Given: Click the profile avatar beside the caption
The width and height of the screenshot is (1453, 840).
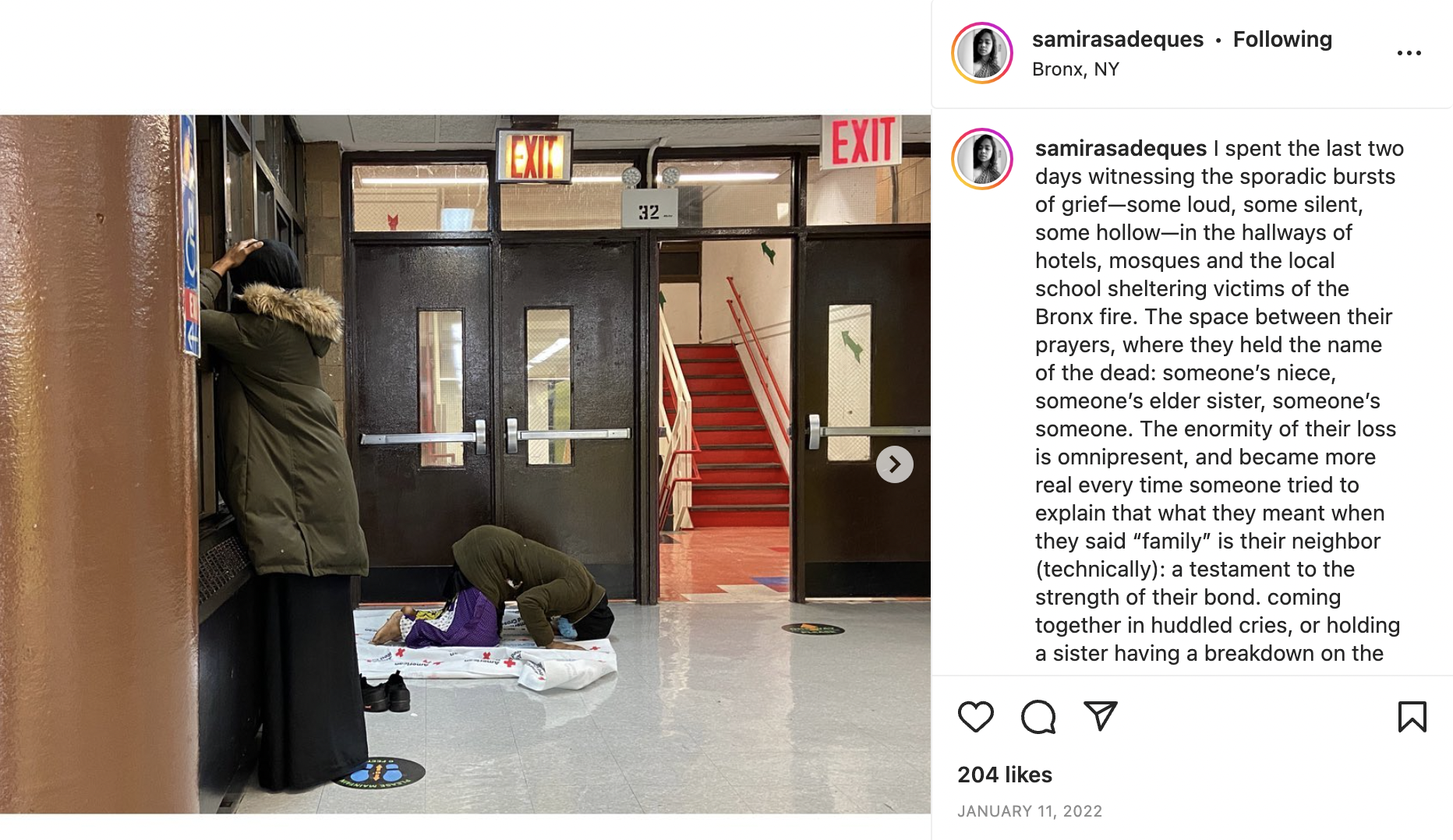Looking at the screenshot, I should click(982, 159).
